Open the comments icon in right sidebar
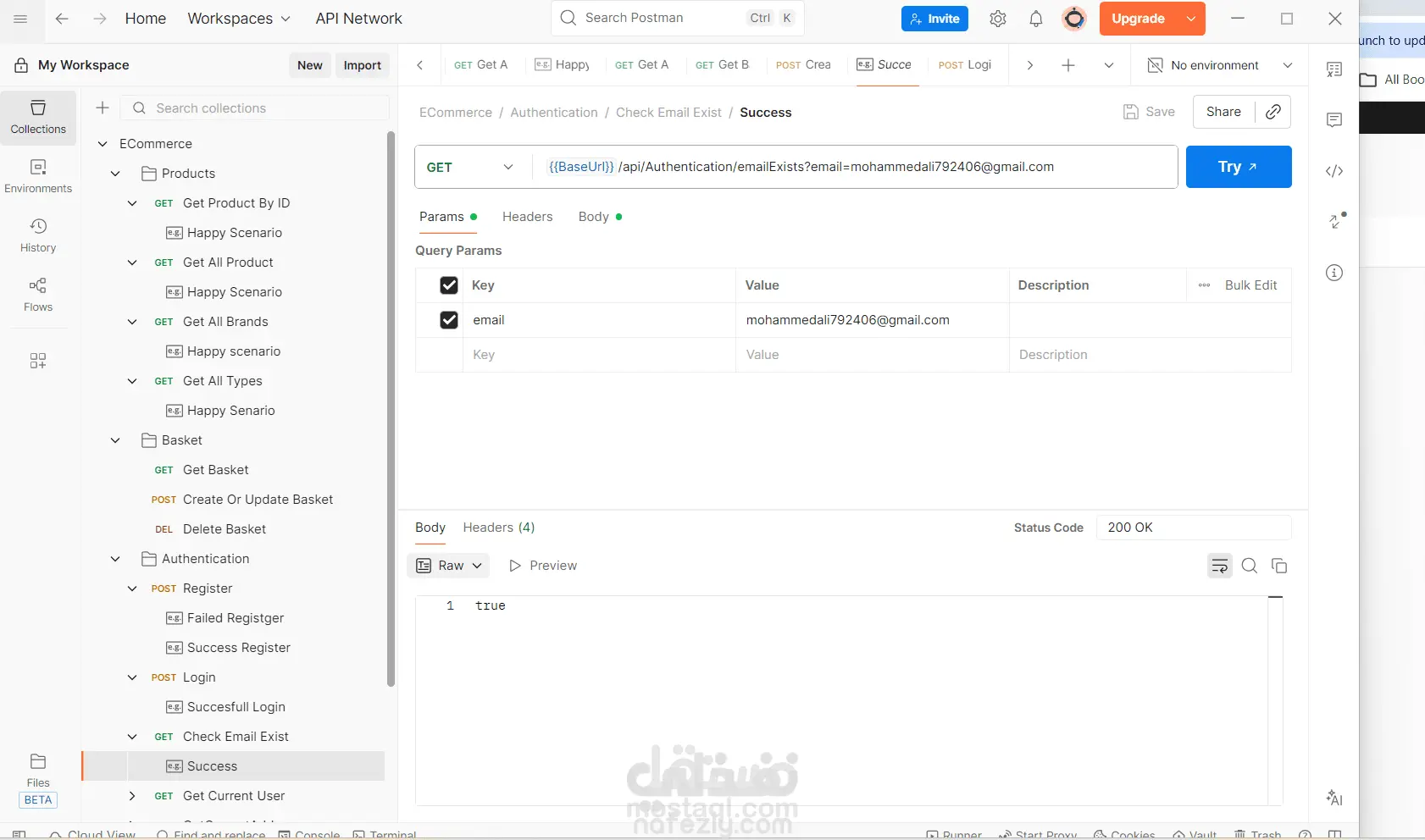Viewport: 1425px width, 840px height. coord(1334,120)
